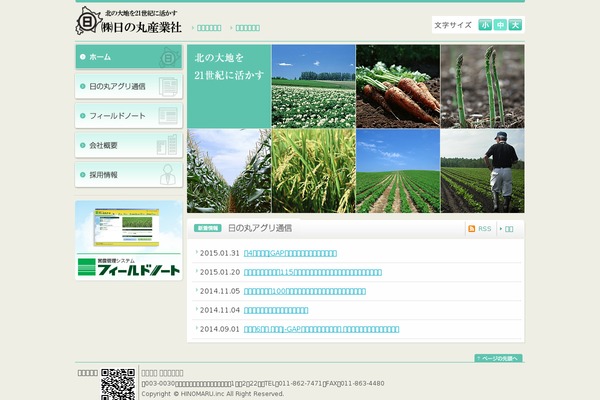This screenshot has height=400, width=600.
Task: Click the Copyright HINOMARU.inc footer text
Action: tap(213, 394)
